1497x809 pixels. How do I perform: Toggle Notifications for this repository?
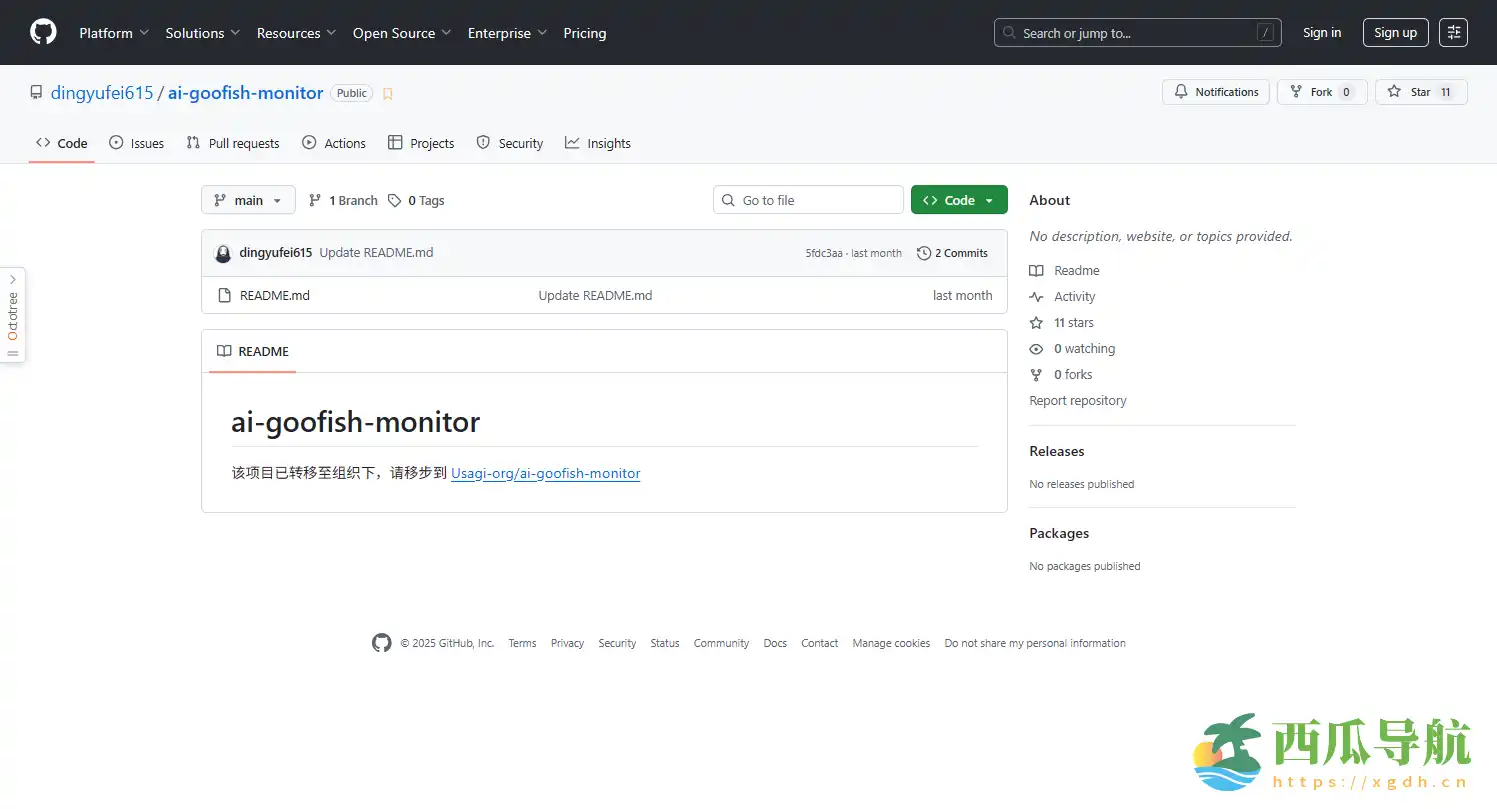[x=1216, y=92]
